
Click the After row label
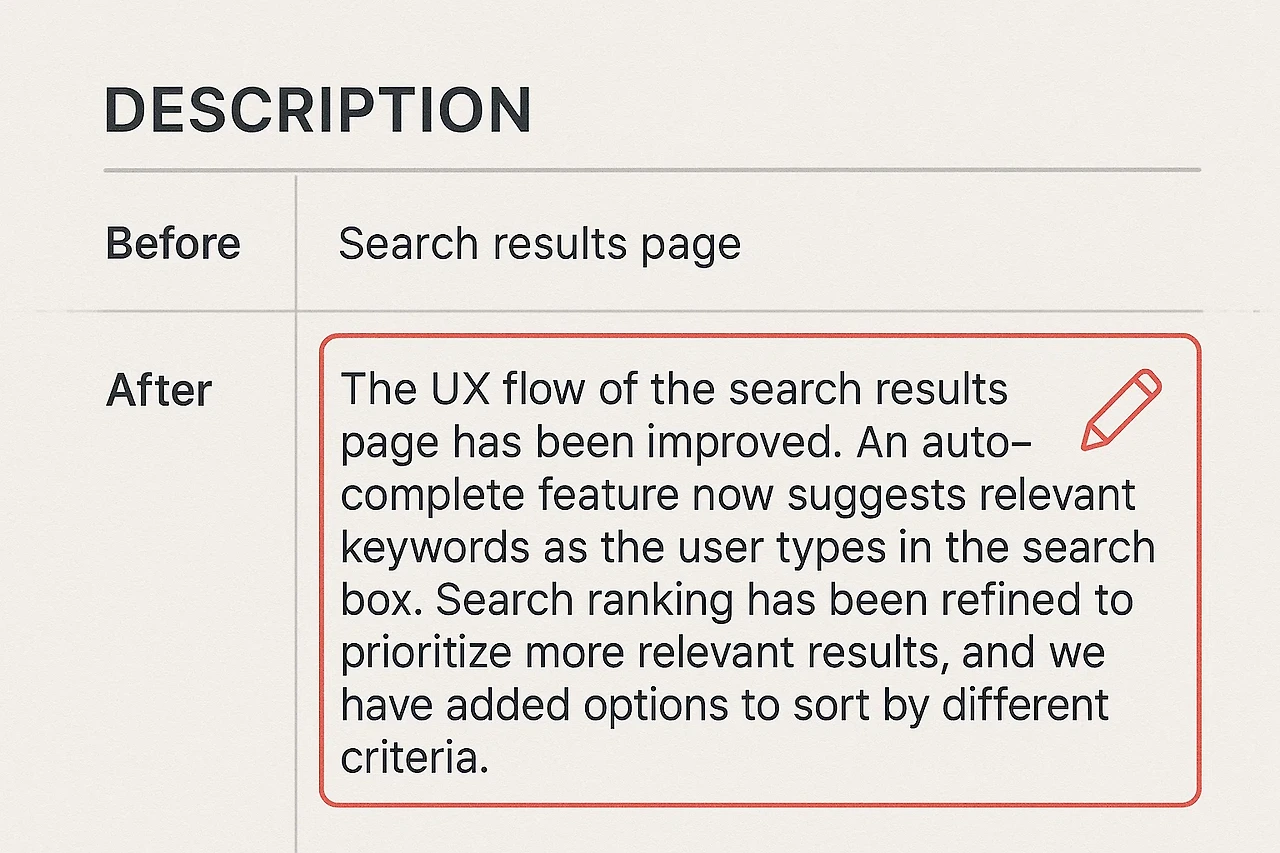(x=159, y=390)
